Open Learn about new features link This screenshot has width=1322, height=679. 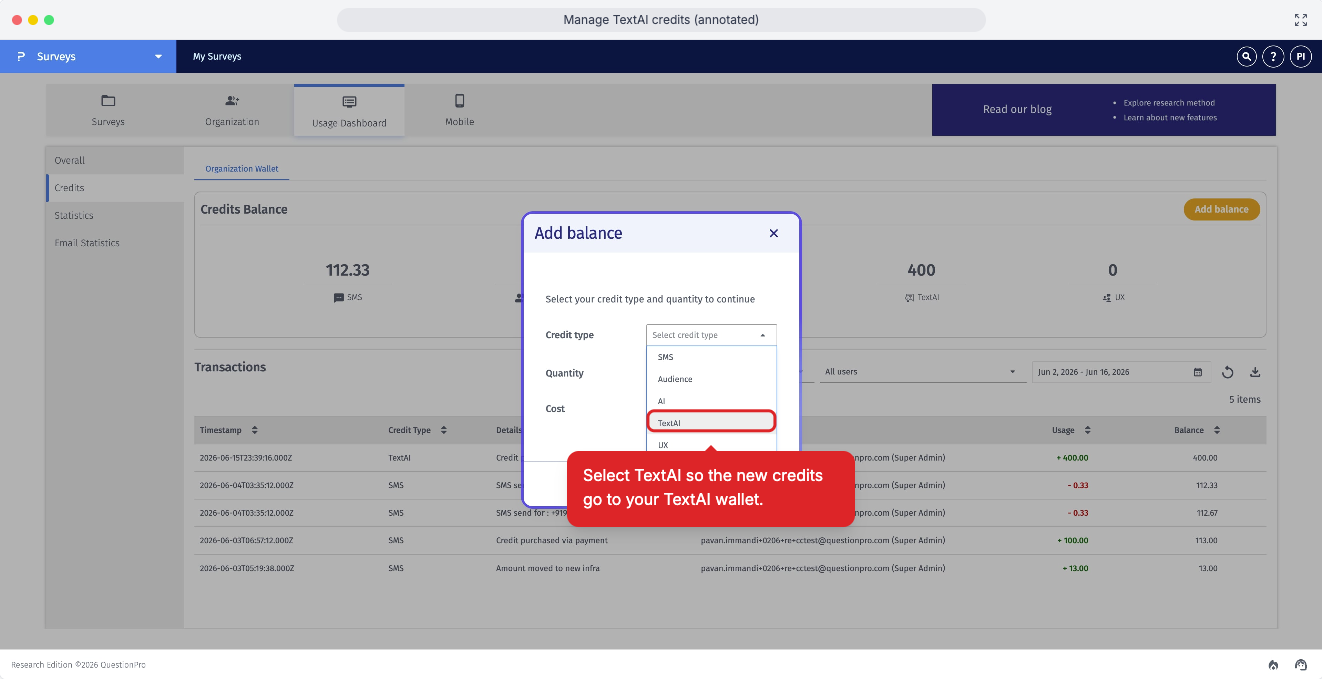1170,118
